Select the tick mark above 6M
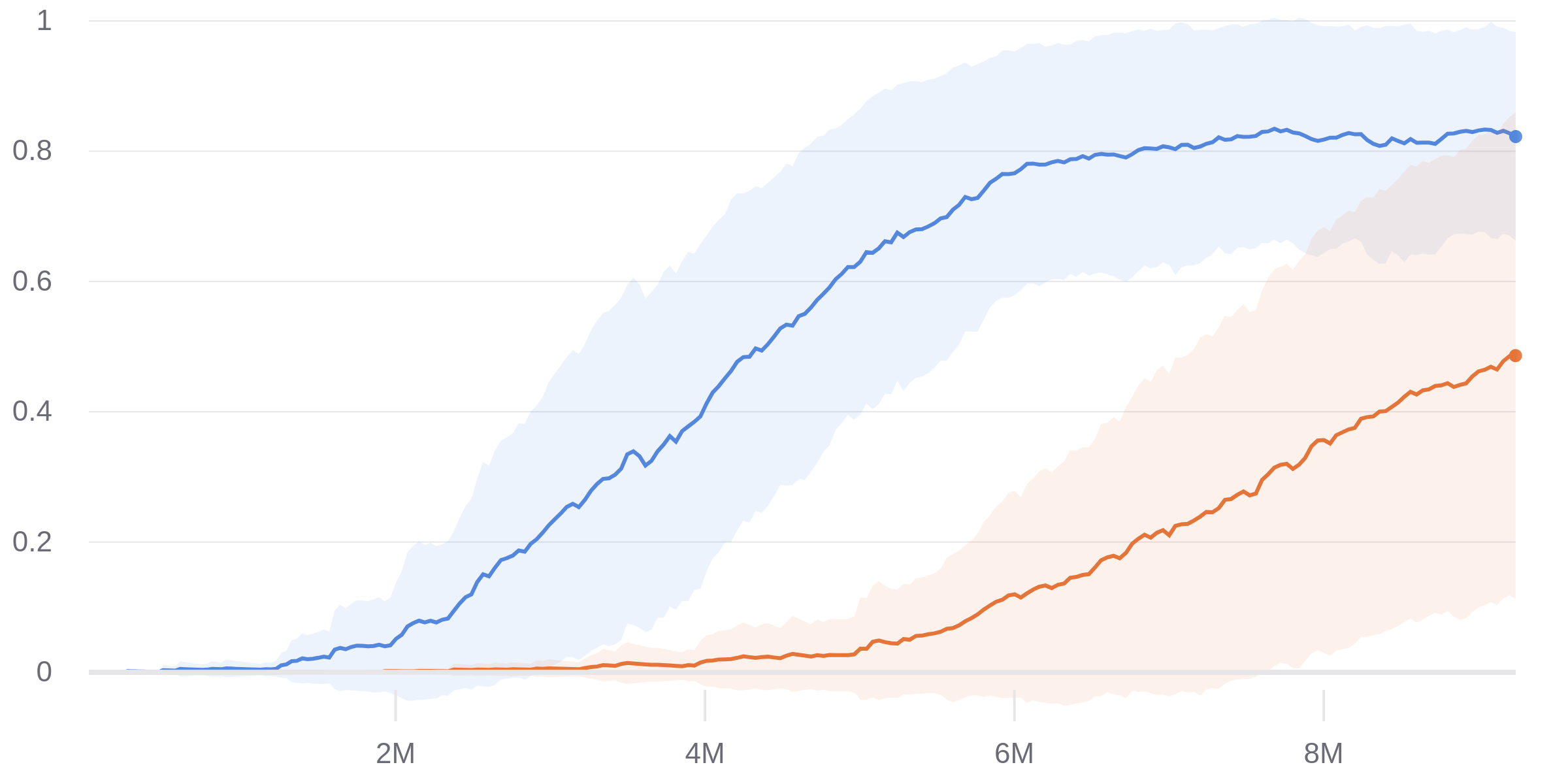Viewport: 1568px width, 784px height. pyautogui.click(x=1014, y=706)
